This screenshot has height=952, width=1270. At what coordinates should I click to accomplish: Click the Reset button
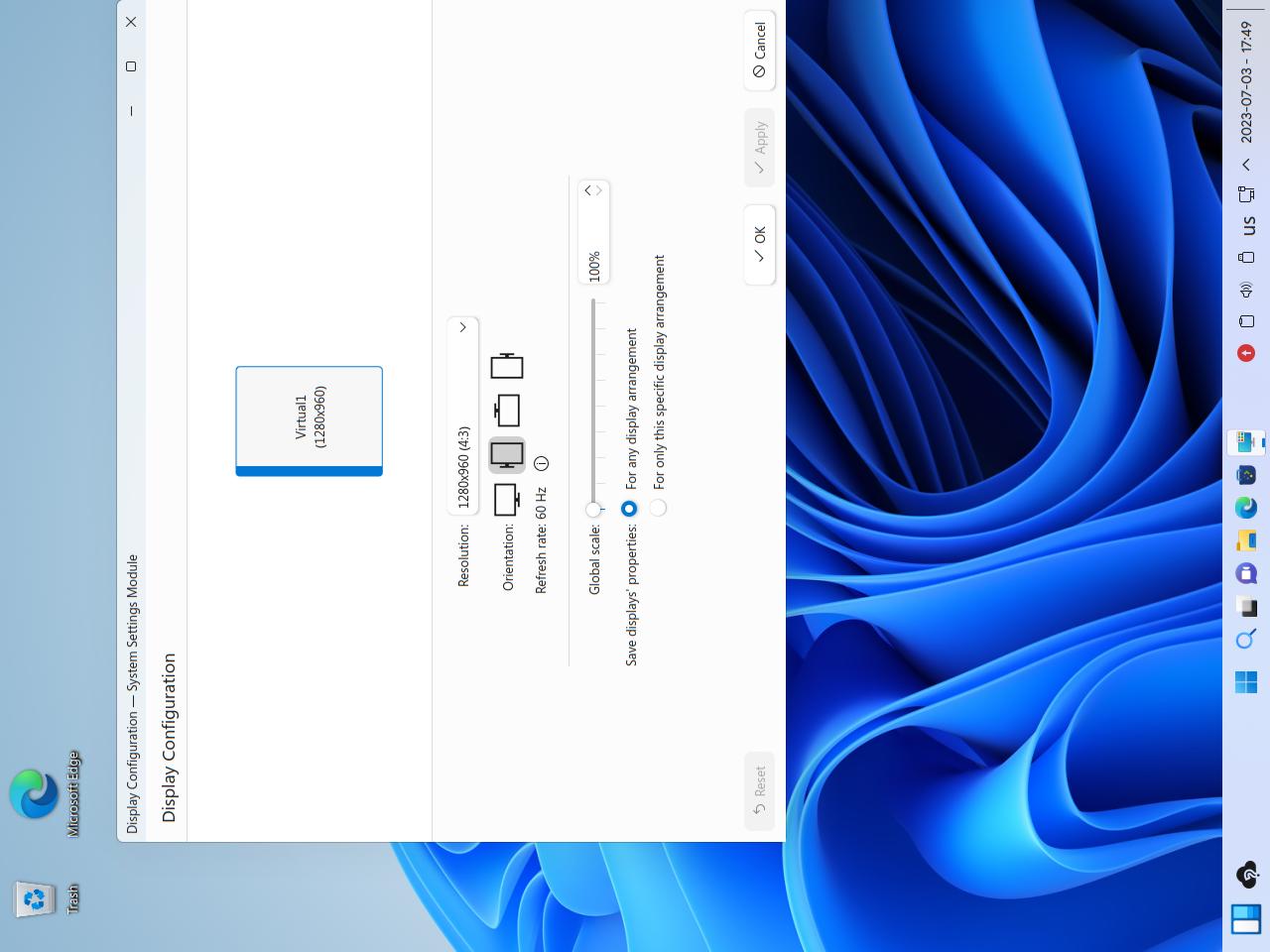tap(759, 790)
